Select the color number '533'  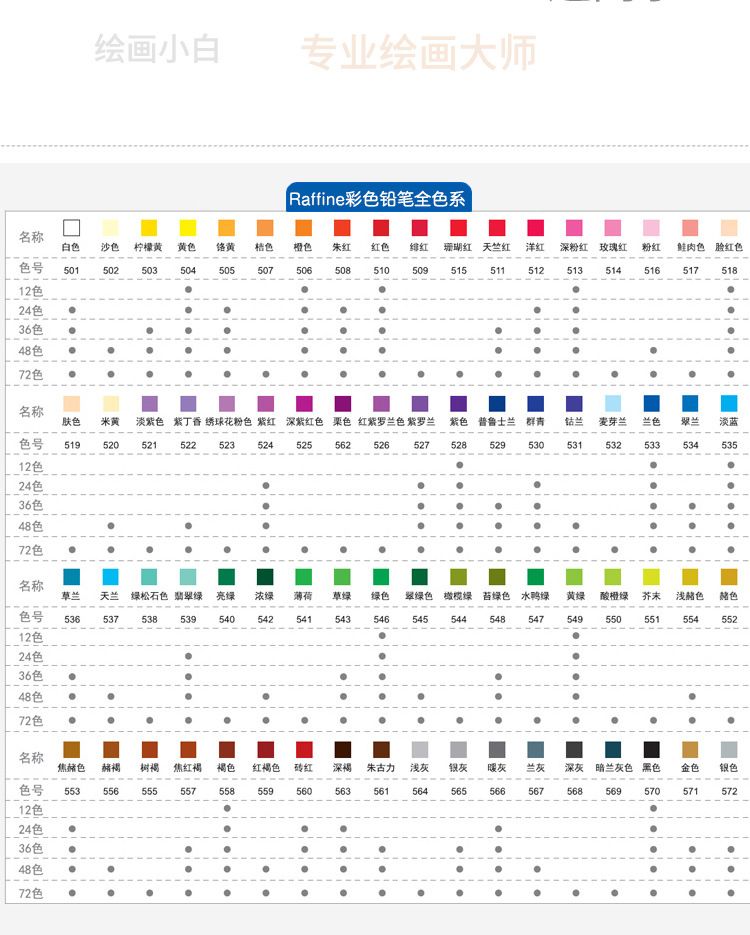pyautogui.click(x=652, y=445)
